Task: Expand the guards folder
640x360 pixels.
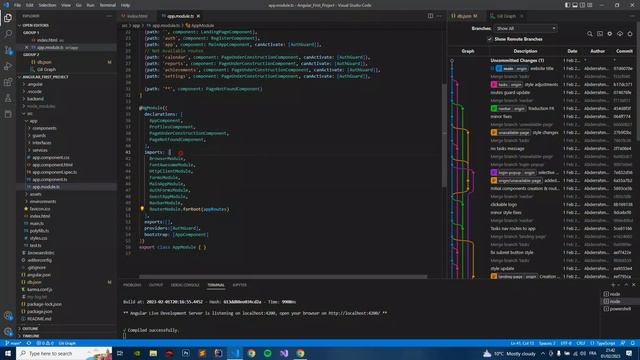Action: click(39, 136)
